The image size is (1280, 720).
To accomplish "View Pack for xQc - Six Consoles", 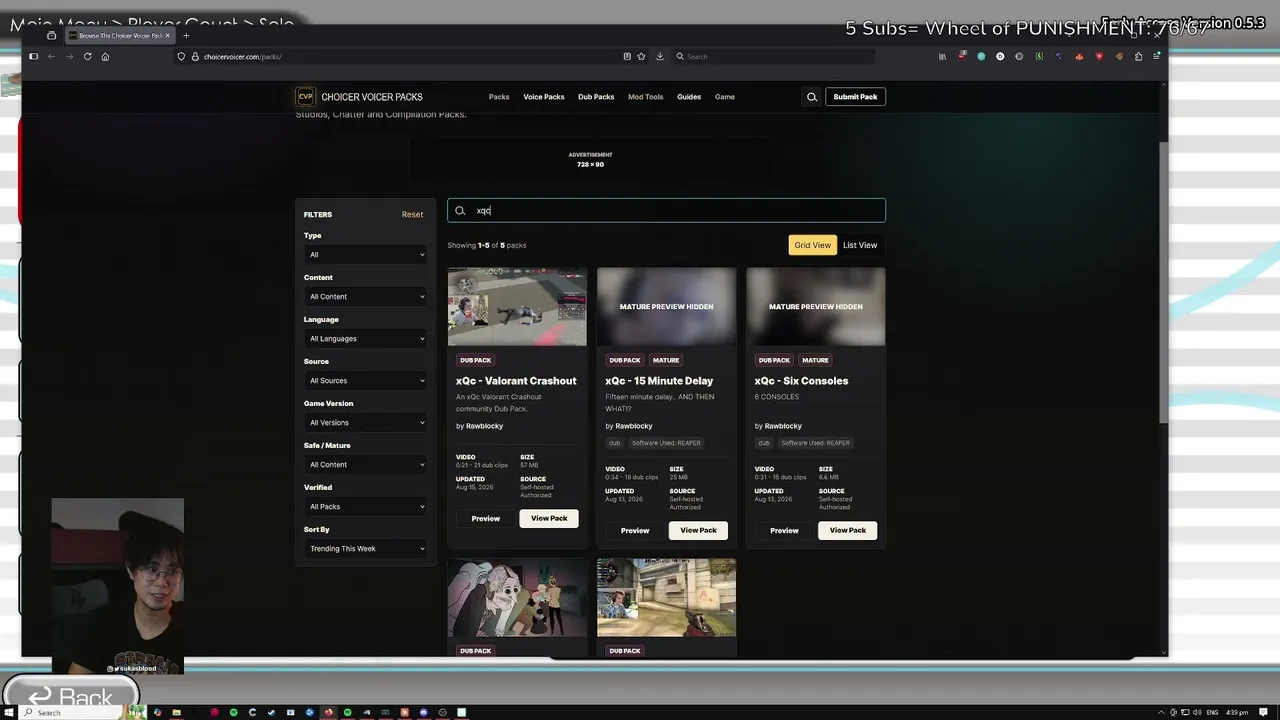I will (848, 530).
